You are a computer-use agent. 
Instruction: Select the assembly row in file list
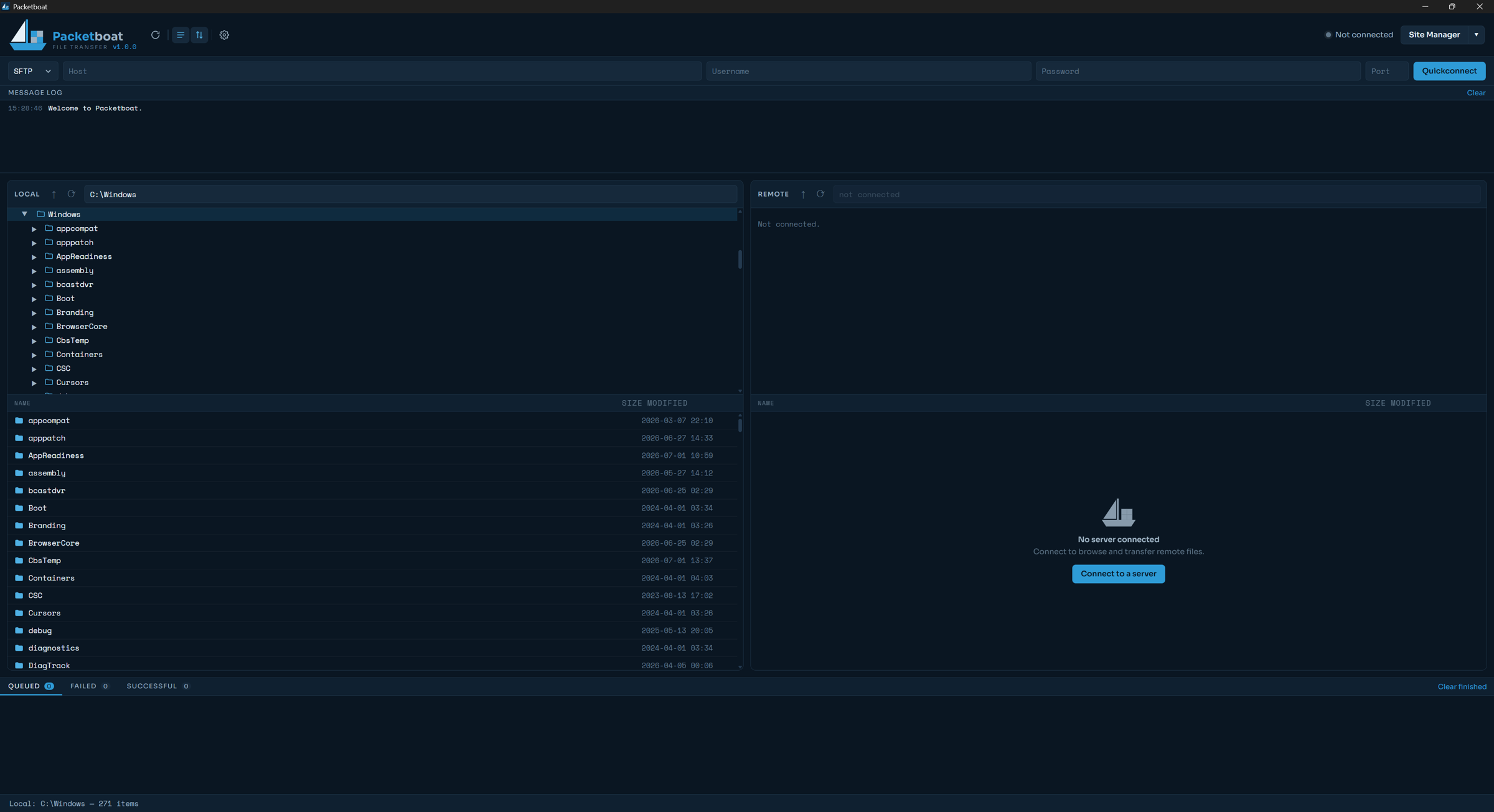[x=372, y=473]
